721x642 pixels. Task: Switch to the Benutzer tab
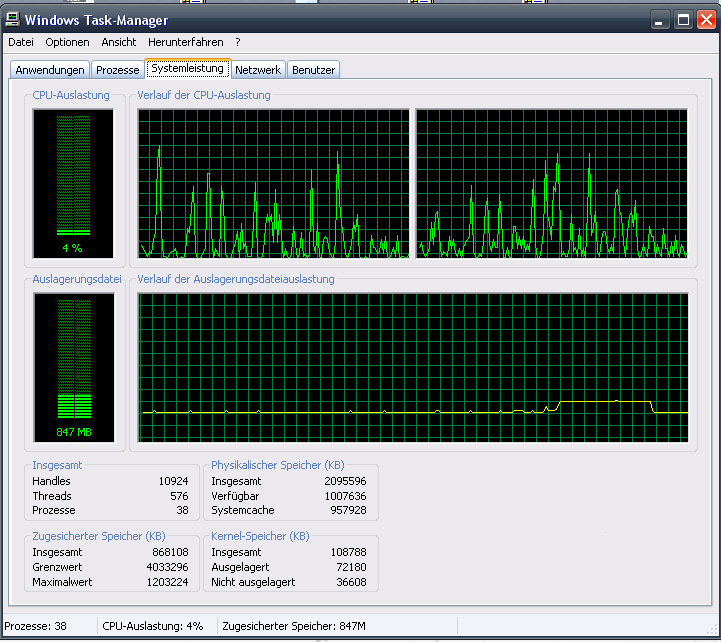pyautogui.click(x=314, y=70)
